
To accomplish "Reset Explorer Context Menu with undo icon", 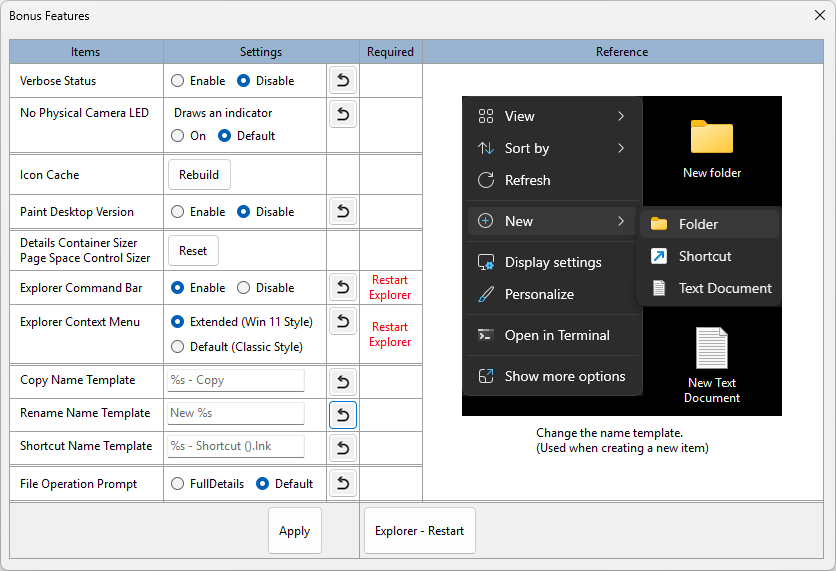I will 343,321.
